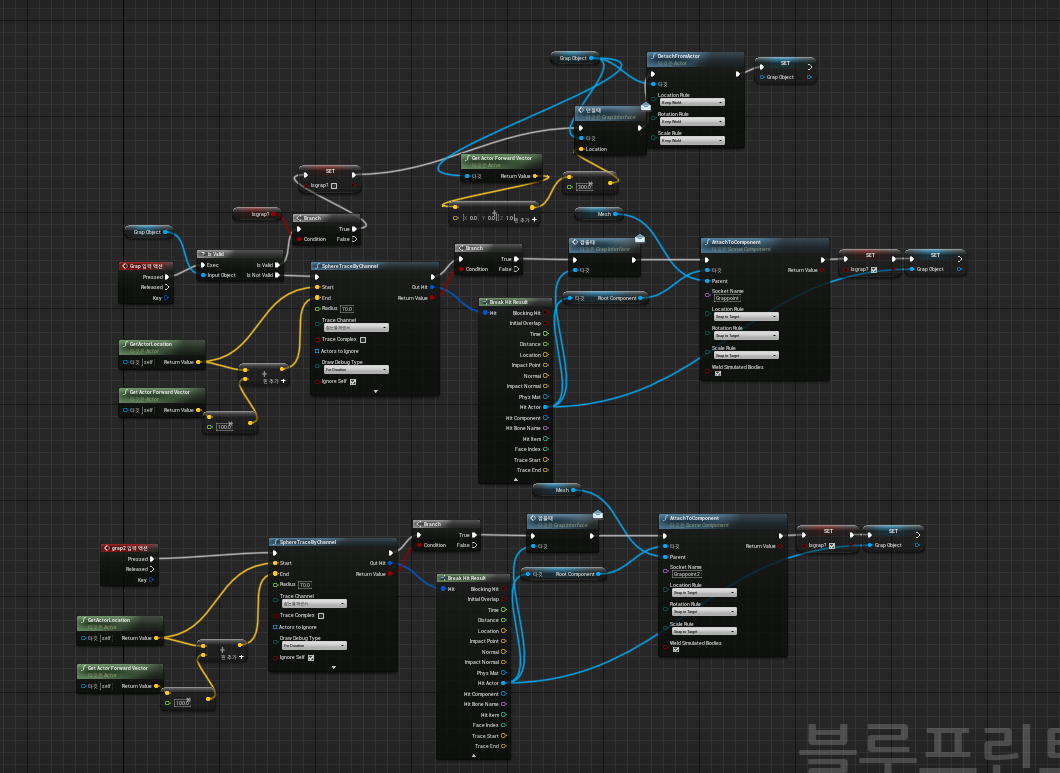The width and height of the screenshot is (1060, 773).
Task: Toggle Isgrap1 checkbox in SET after Grappoint attach
Action: [x=874, y=270]
